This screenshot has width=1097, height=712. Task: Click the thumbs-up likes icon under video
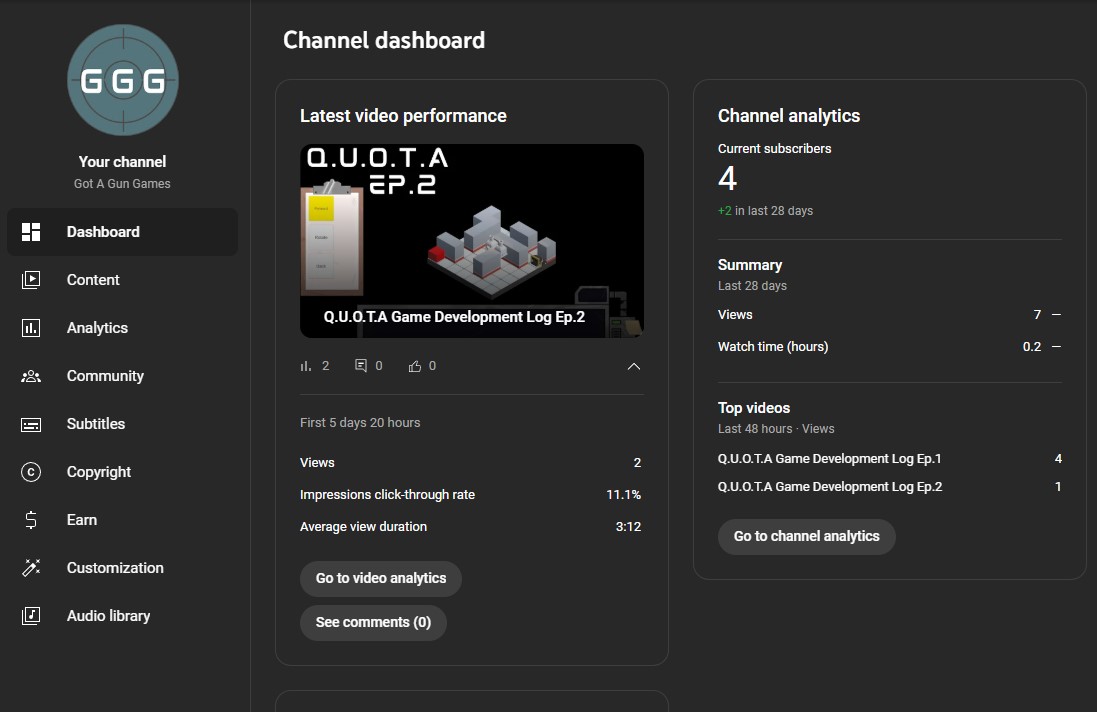click(415, 366)
